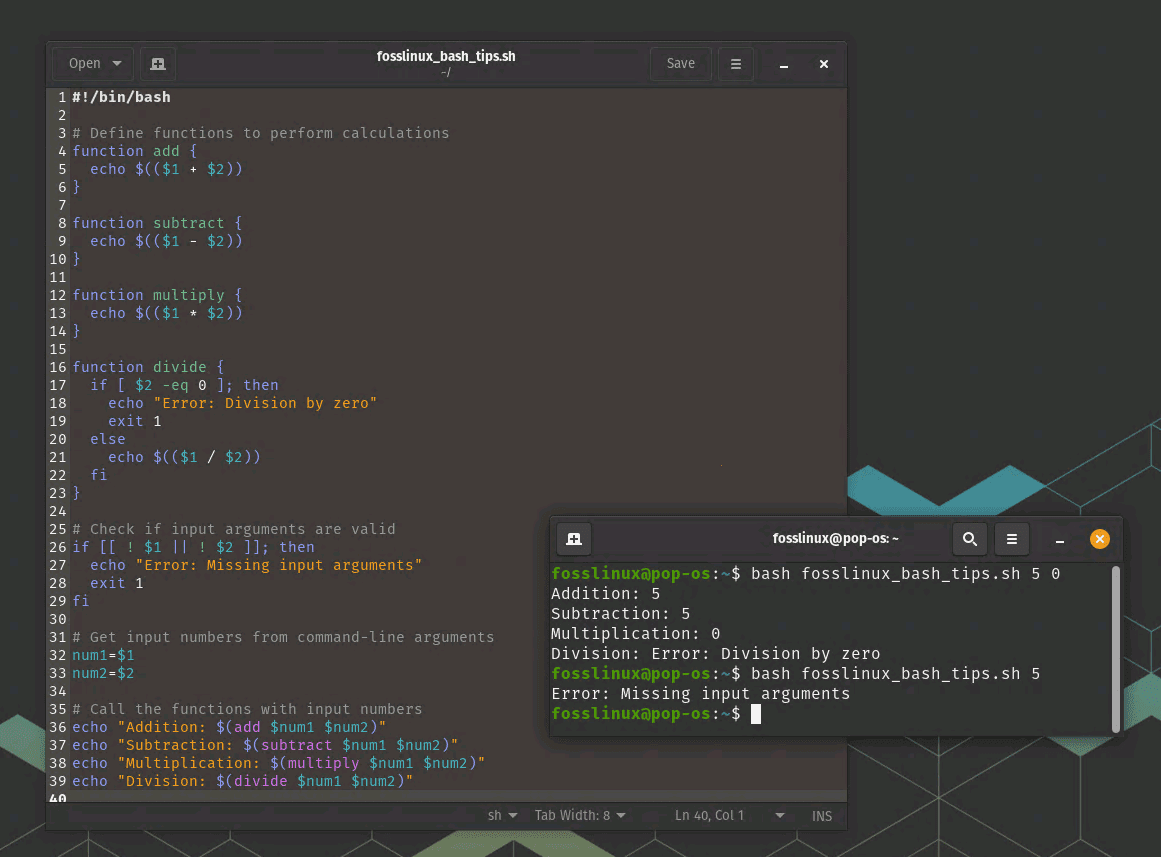The height and width of the screenshot is (857, 1161).
Task: Minimize the terminal window
Action: tap(1060, 540)
